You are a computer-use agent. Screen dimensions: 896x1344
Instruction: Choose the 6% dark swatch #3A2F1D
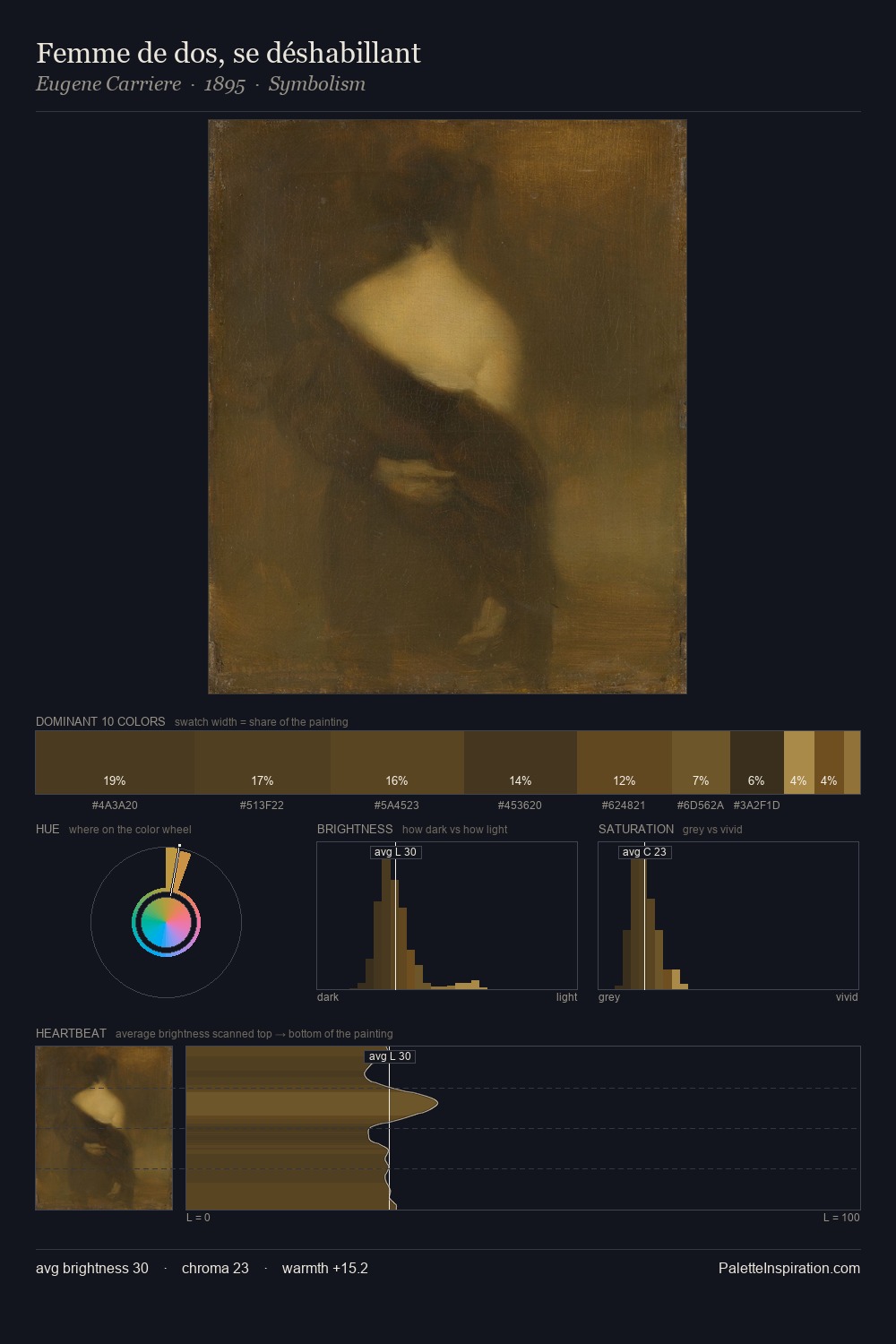pyautogui.click(x=757, y=762)
